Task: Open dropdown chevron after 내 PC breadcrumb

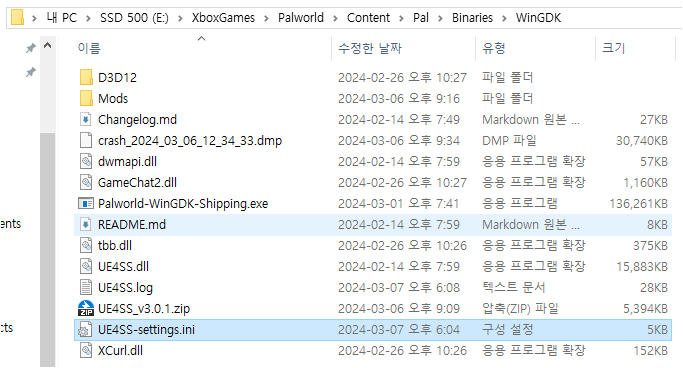Action: tap(88, 18)
